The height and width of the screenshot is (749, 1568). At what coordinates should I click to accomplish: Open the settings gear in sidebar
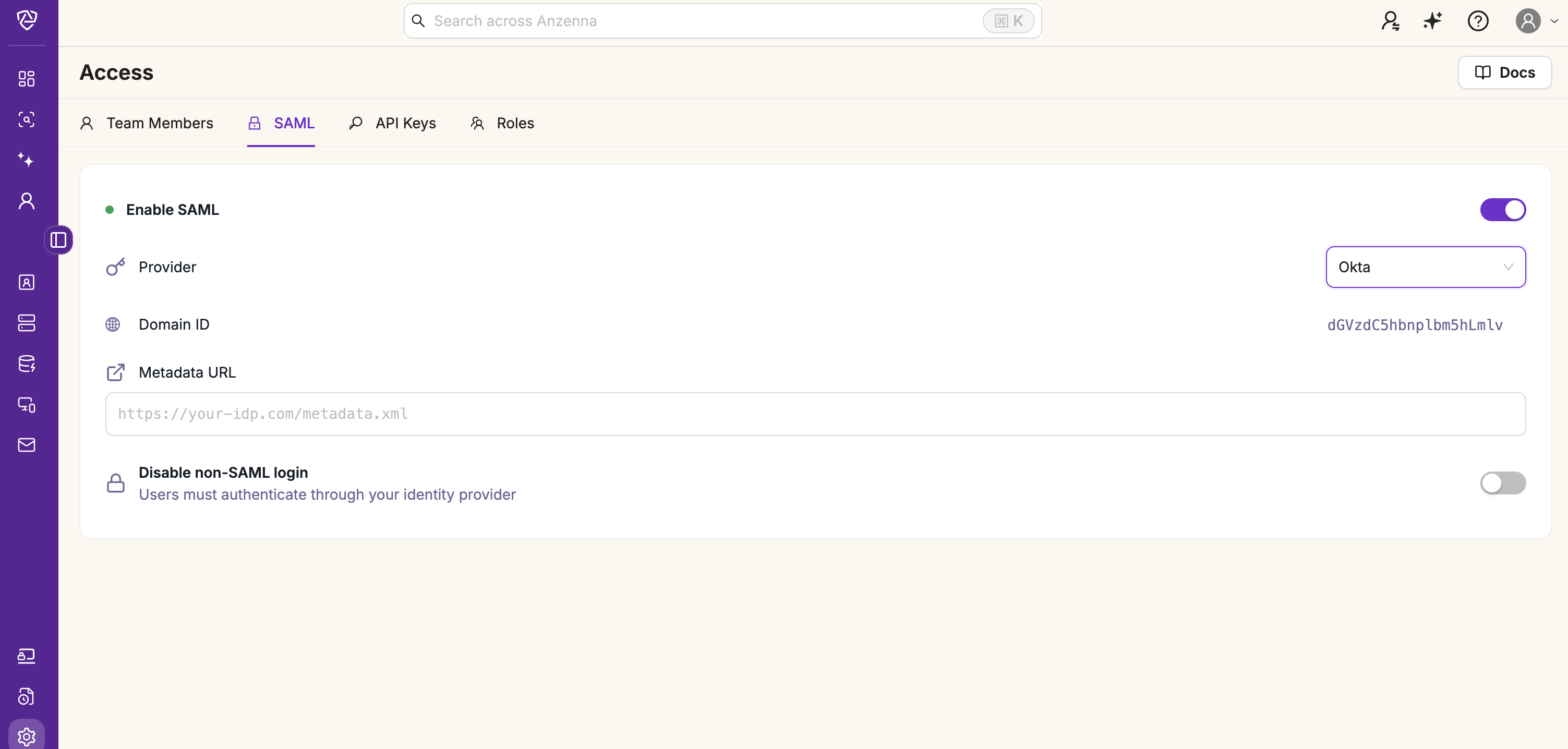pos(26,736)
